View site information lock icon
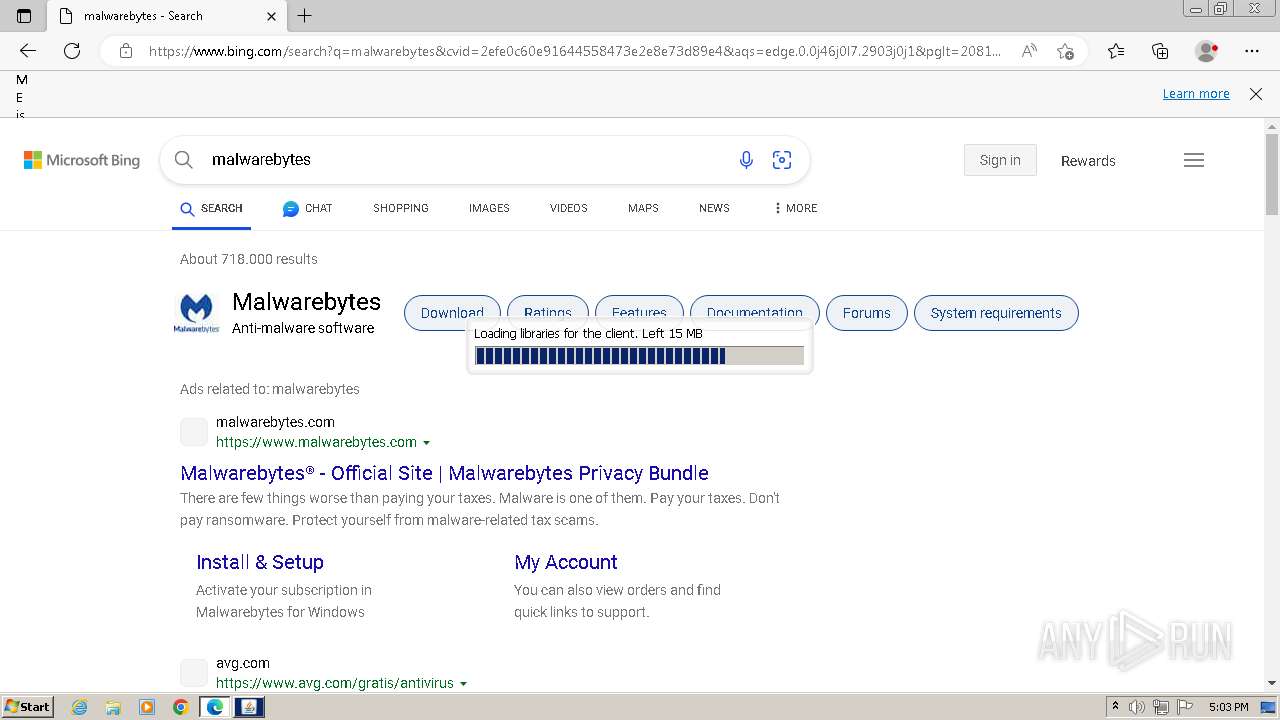 (126, 51)
